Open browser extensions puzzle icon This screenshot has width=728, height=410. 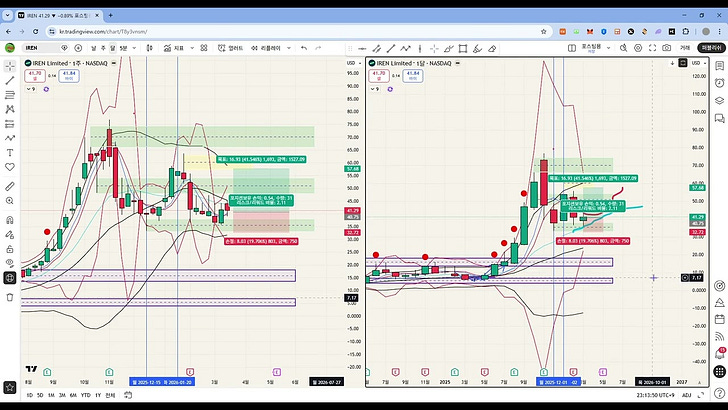686,32
